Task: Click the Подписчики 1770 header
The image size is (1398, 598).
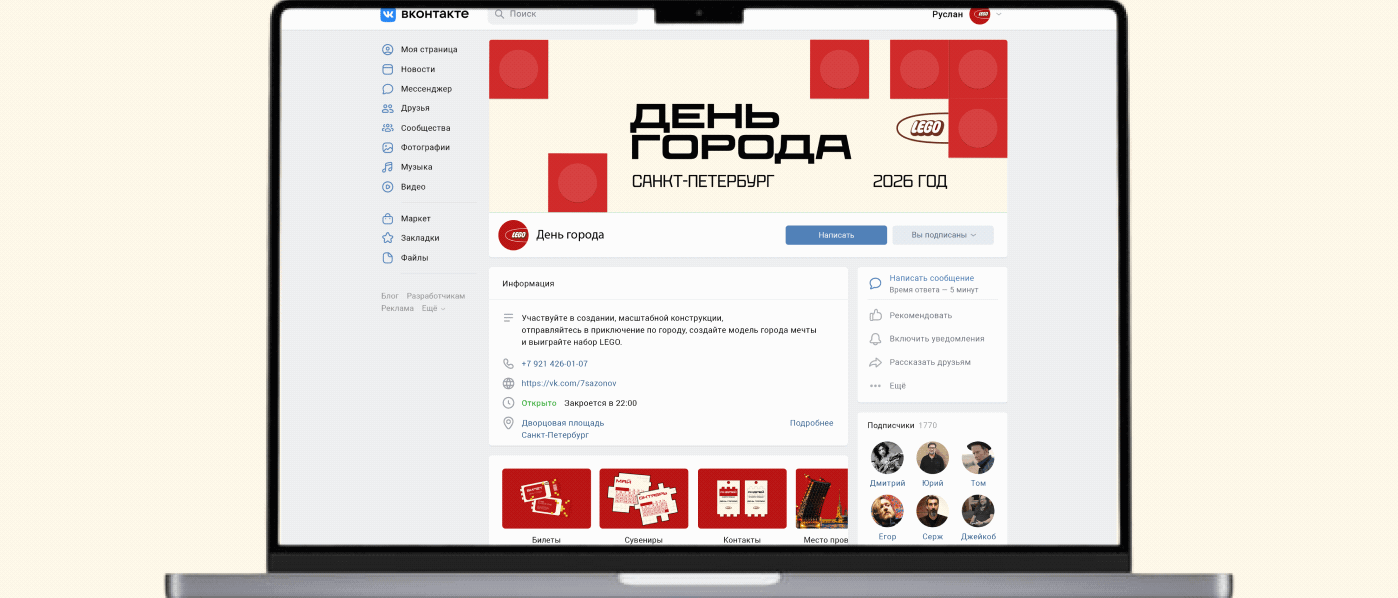Action: (x=902, y=425)
